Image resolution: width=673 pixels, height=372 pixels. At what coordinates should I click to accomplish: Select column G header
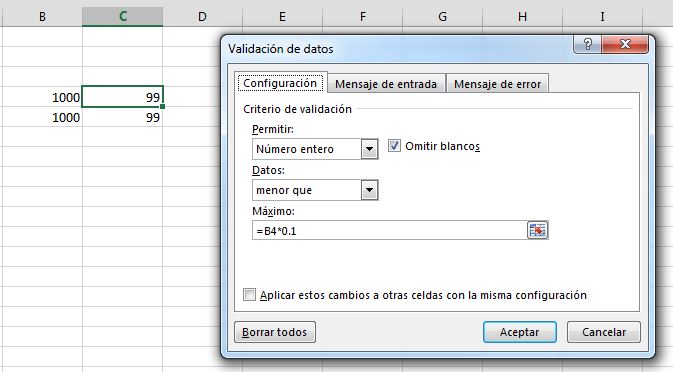point(442,17)
